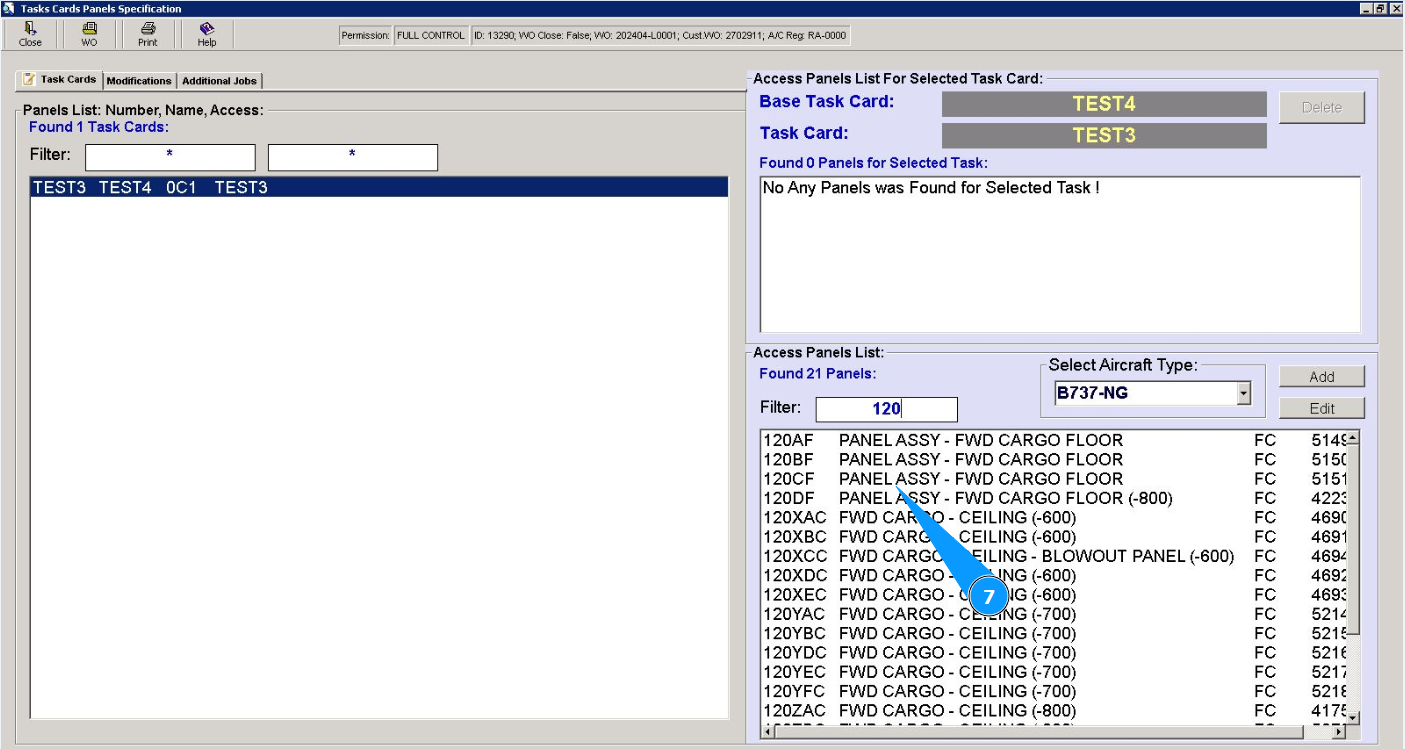Click the 'No Any Panels was Found' message
This screenshot has width=1405, height=749.
pyautogui.click(x=931, y=188)
